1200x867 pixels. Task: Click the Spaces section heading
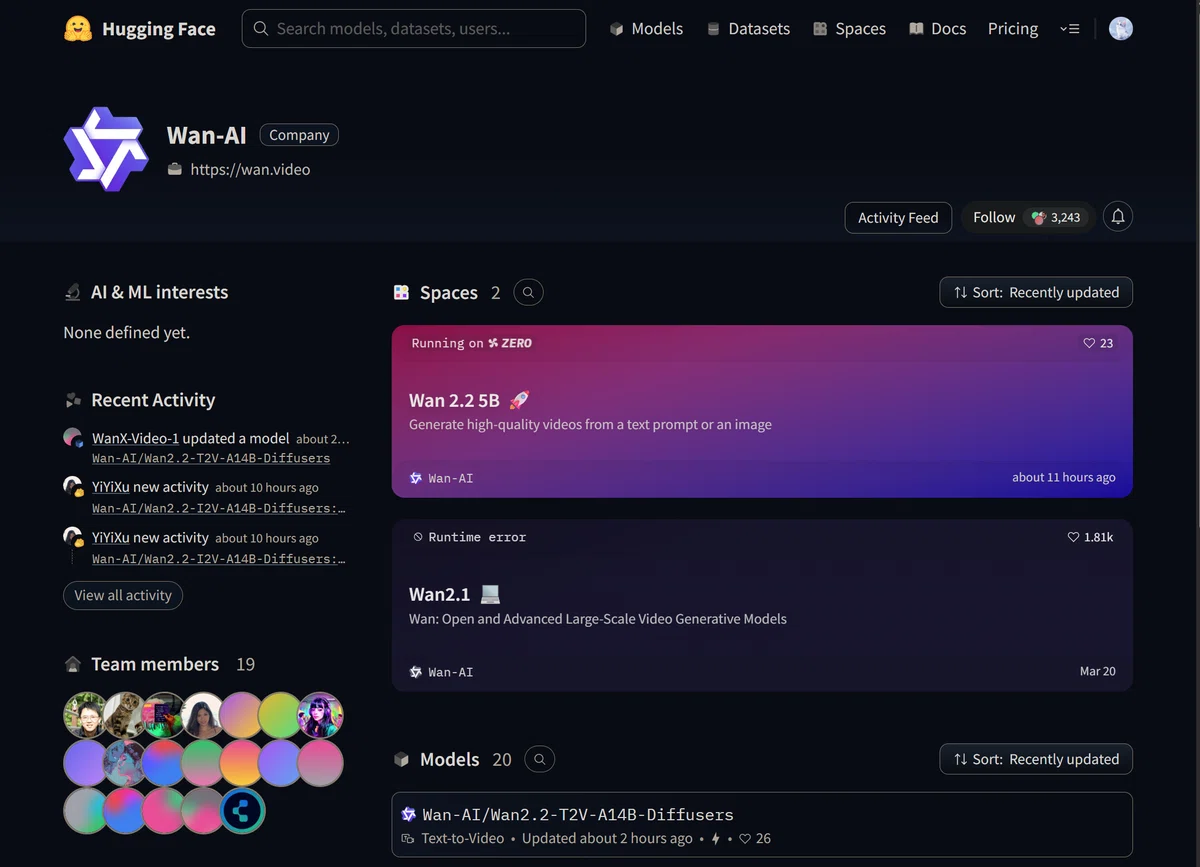449,292
